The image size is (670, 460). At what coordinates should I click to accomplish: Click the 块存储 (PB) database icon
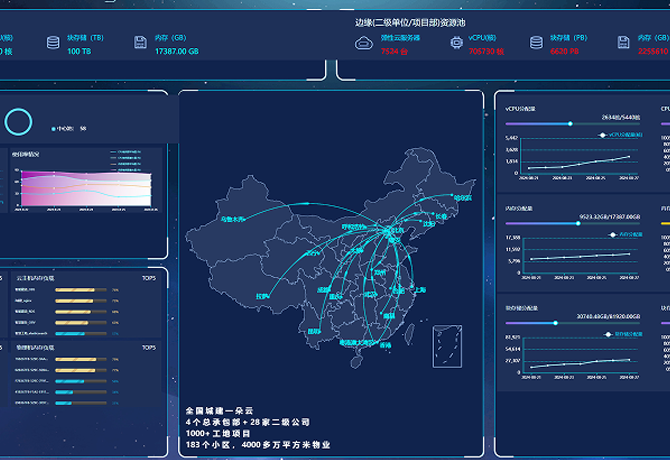(536, 43)
